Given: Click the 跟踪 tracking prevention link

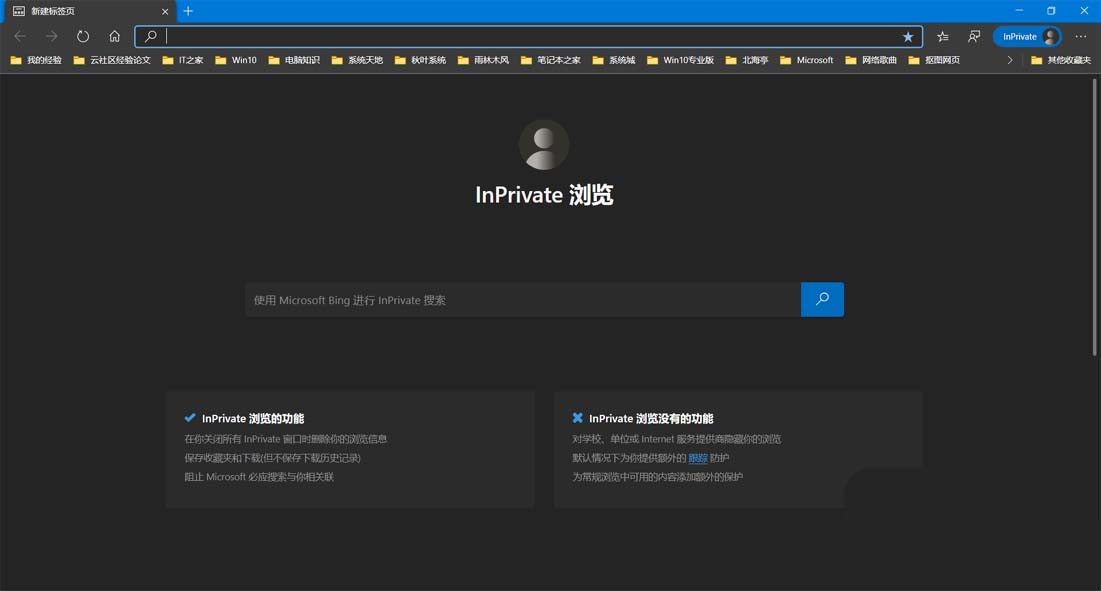Looking at the screenshot, I should point(697,458).
